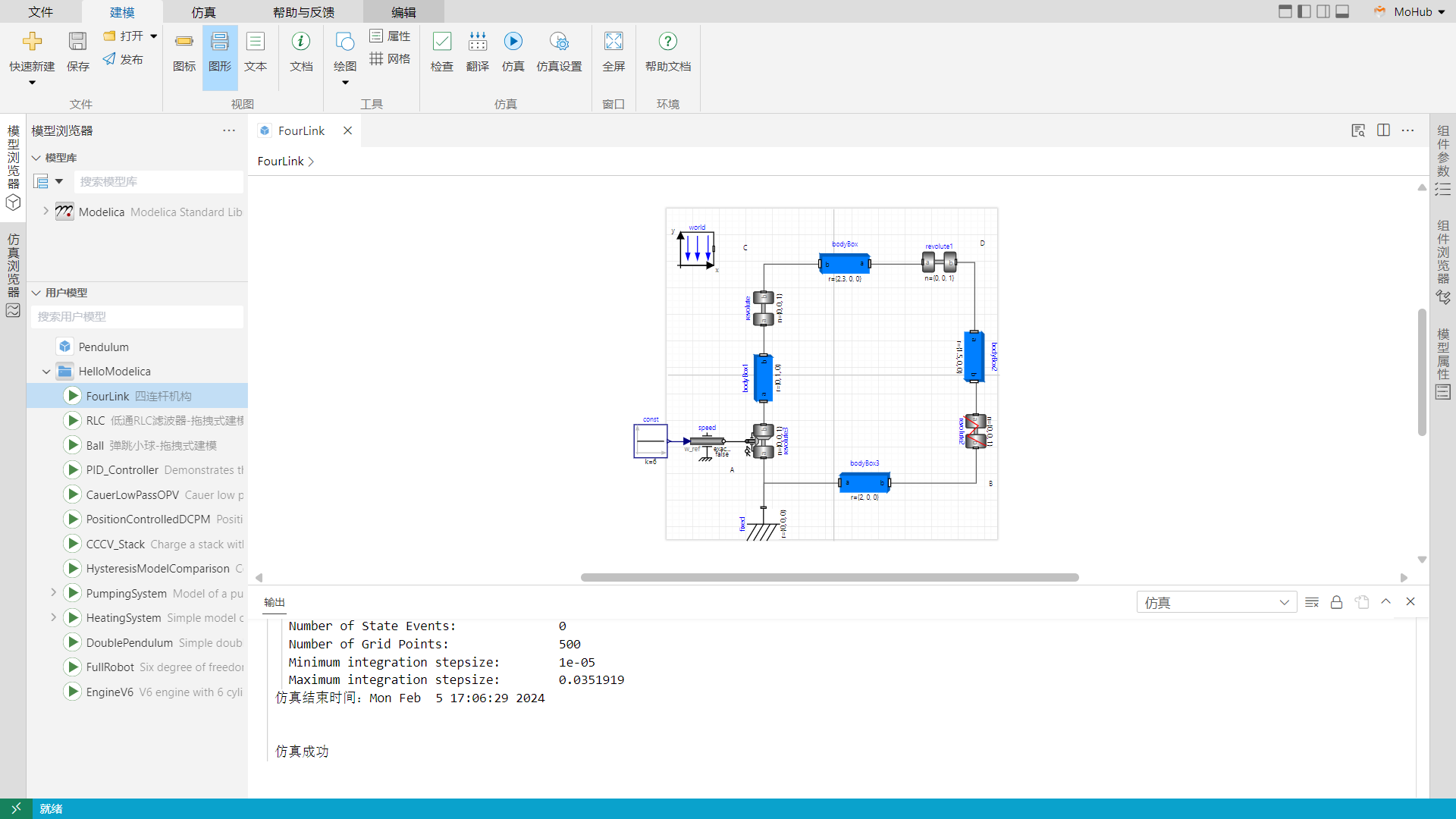
Task: Collapse the HelloModelica folder
Action: [46, 372]
